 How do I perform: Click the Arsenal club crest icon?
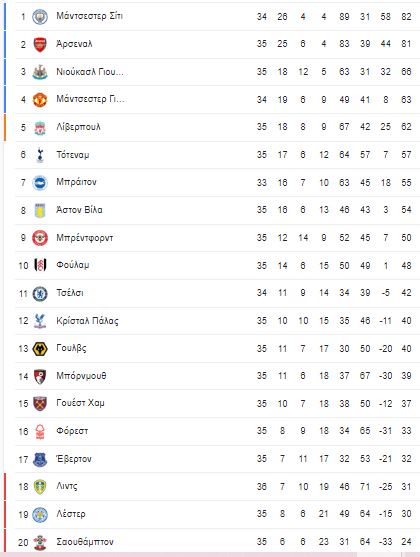40,44
